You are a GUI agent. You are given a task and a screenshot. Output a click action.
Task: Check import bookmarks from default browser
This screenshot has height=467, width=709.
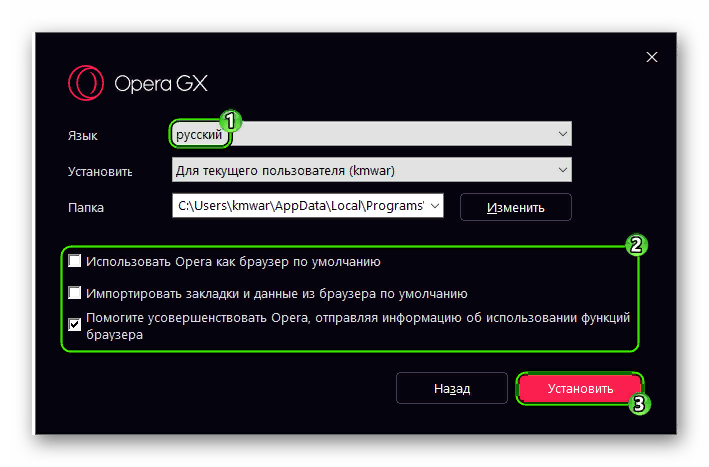point(75,293)
